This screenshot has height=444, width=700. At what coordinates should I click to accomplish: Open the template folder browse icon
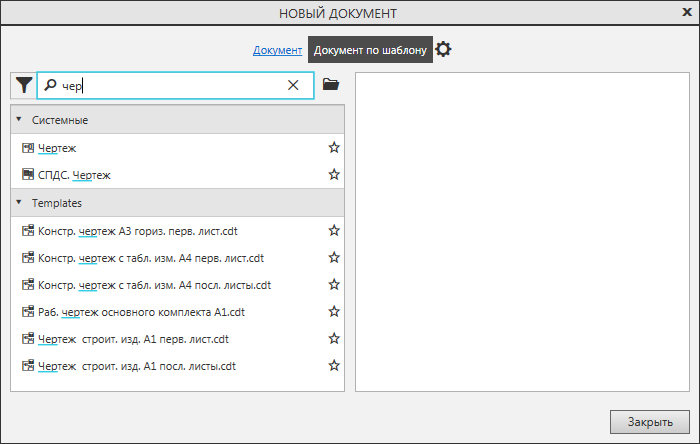[x=331, y=85]
